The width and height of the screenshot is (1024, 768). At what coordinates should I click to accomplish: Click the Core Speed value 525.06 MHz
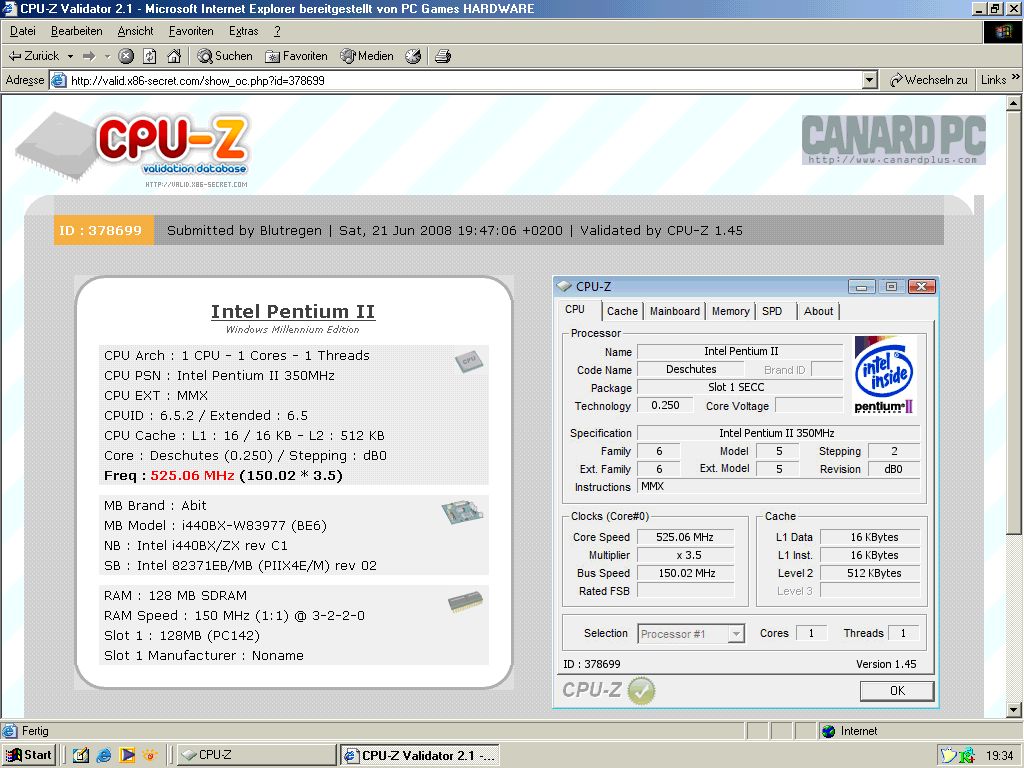coord(685,537)
